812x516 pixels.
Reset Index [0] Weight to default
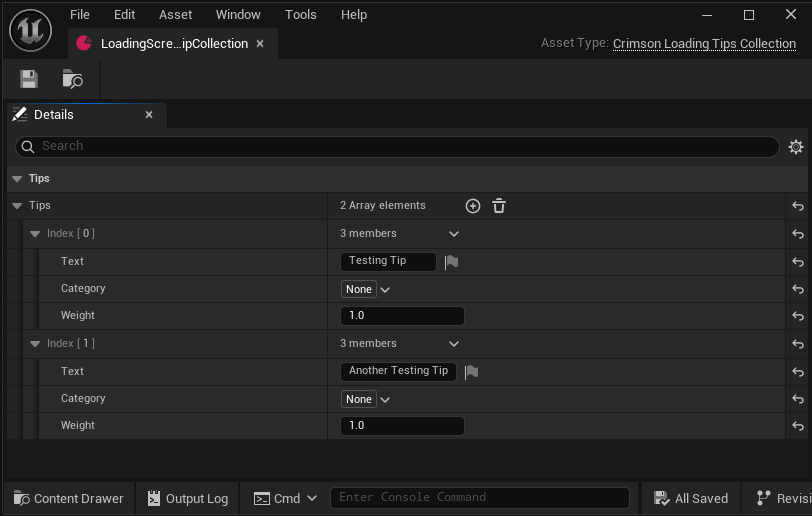pyautogui.click(x=798, y=316)
